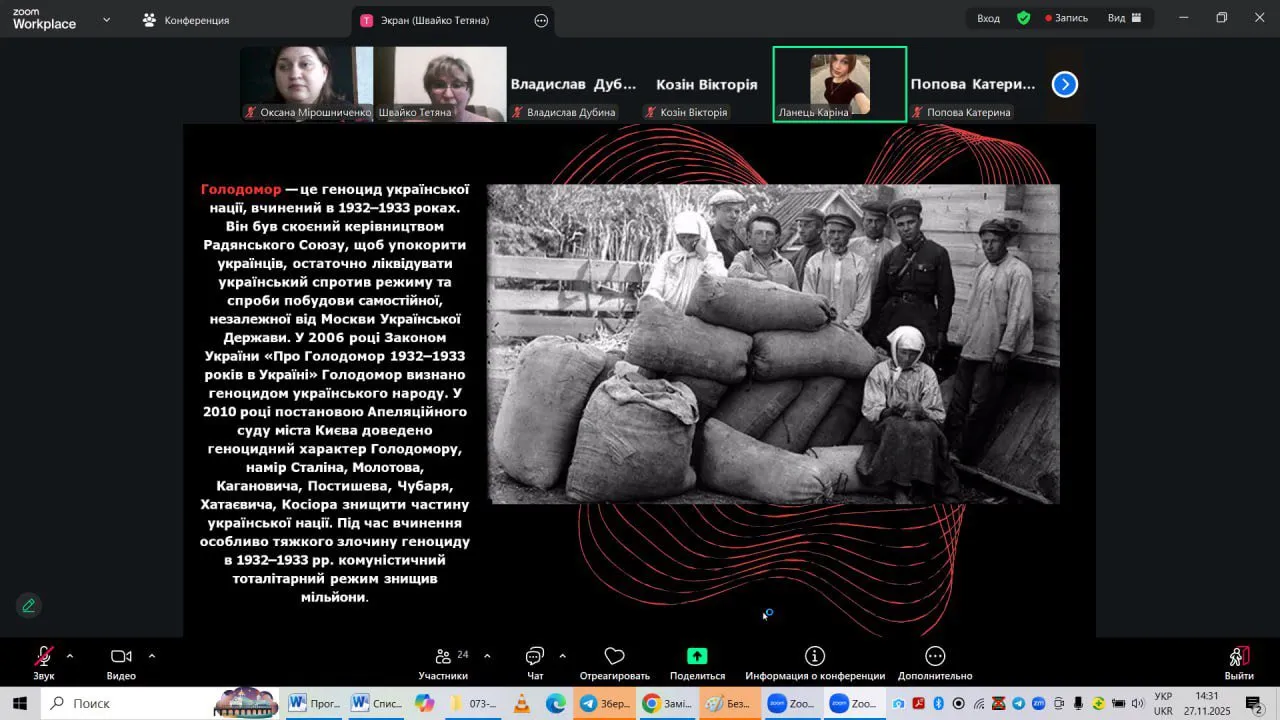Open the Participants panel icon
Viewport: 1280px width, 720px height.
[x=443, y=657]
